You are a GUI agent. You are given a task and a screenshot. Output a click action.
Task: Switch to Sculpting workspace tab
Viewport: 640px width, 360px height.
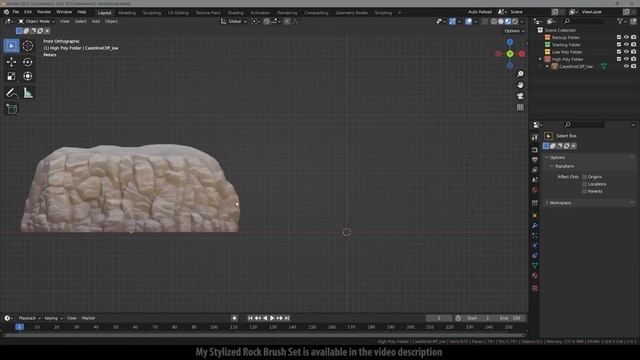click(152, 13)
